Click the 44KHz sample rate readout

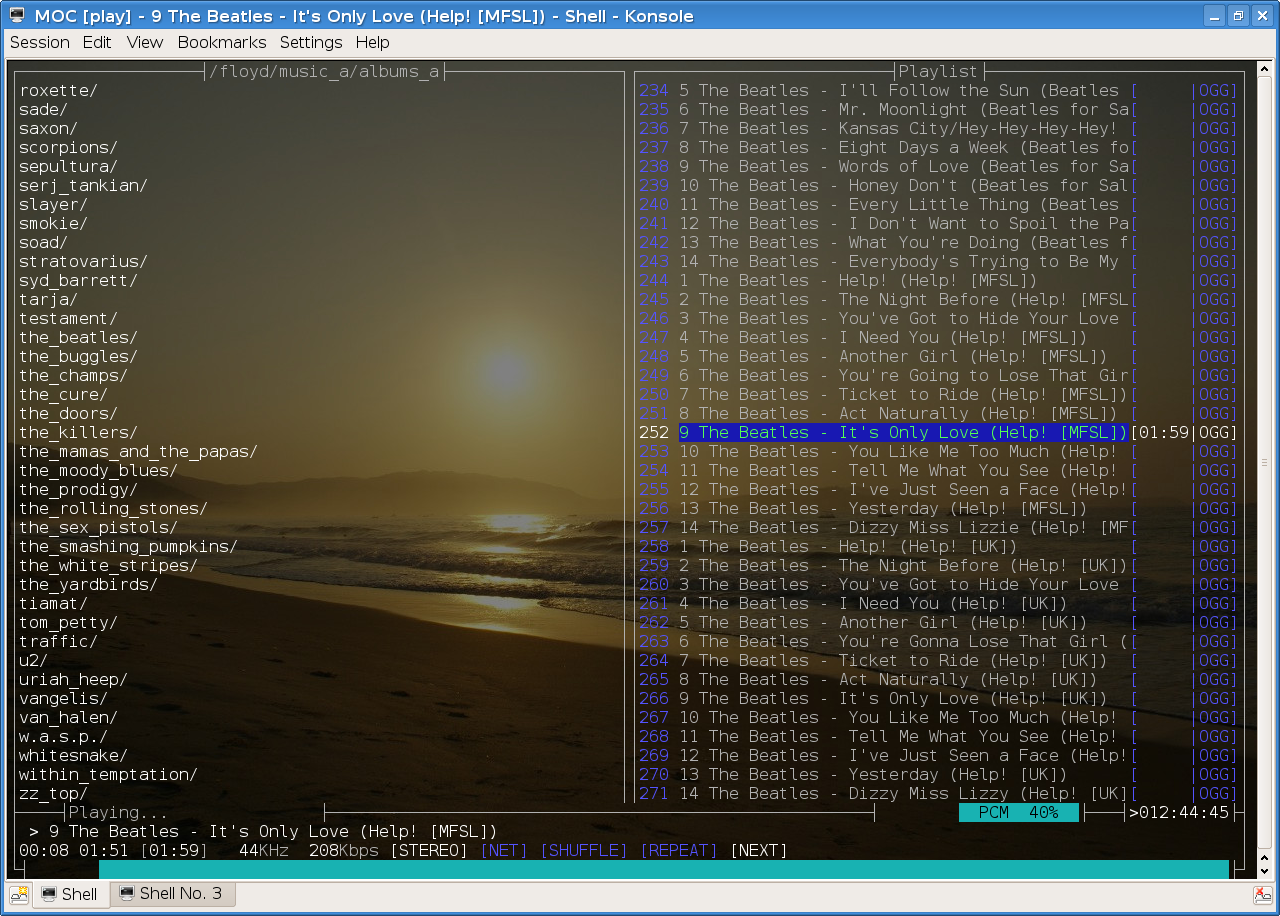point(264,850)
